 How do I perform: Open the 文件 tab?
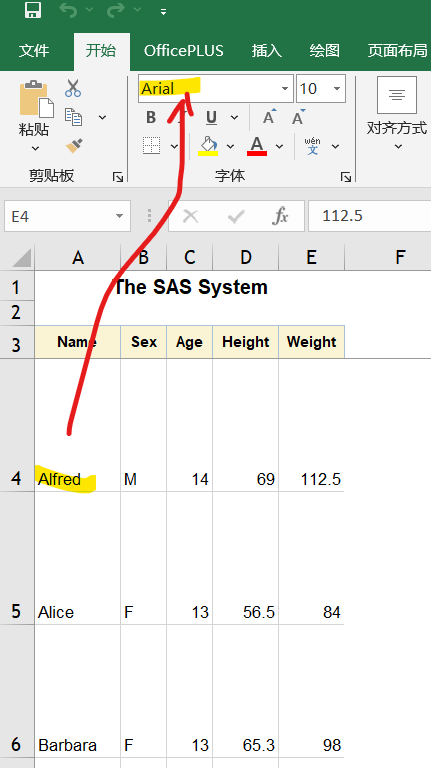tap(34, 50)
